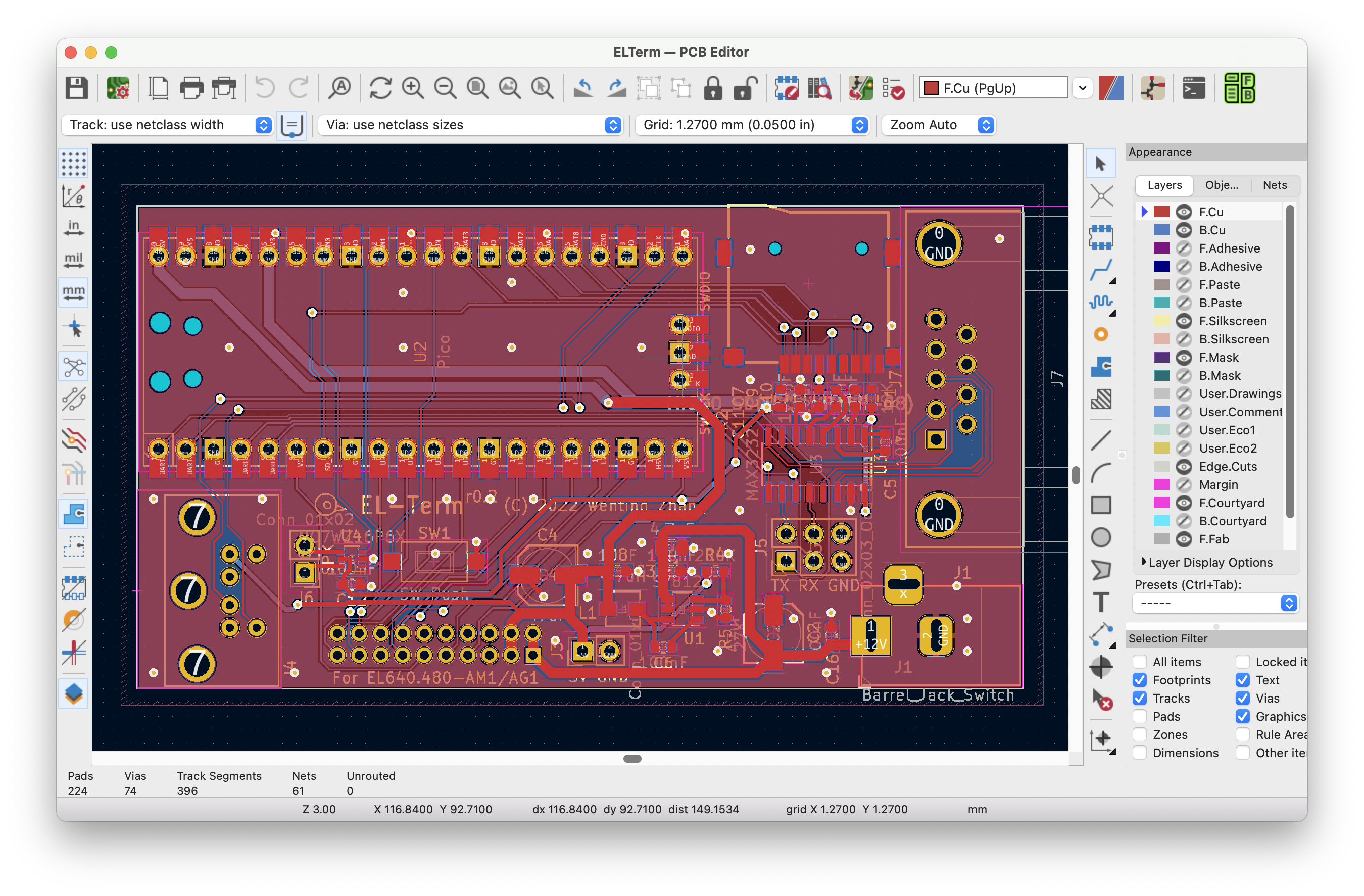Open the Design Rules Checker icon
This screenshot has width=1364, height=896.
point(894,88)
